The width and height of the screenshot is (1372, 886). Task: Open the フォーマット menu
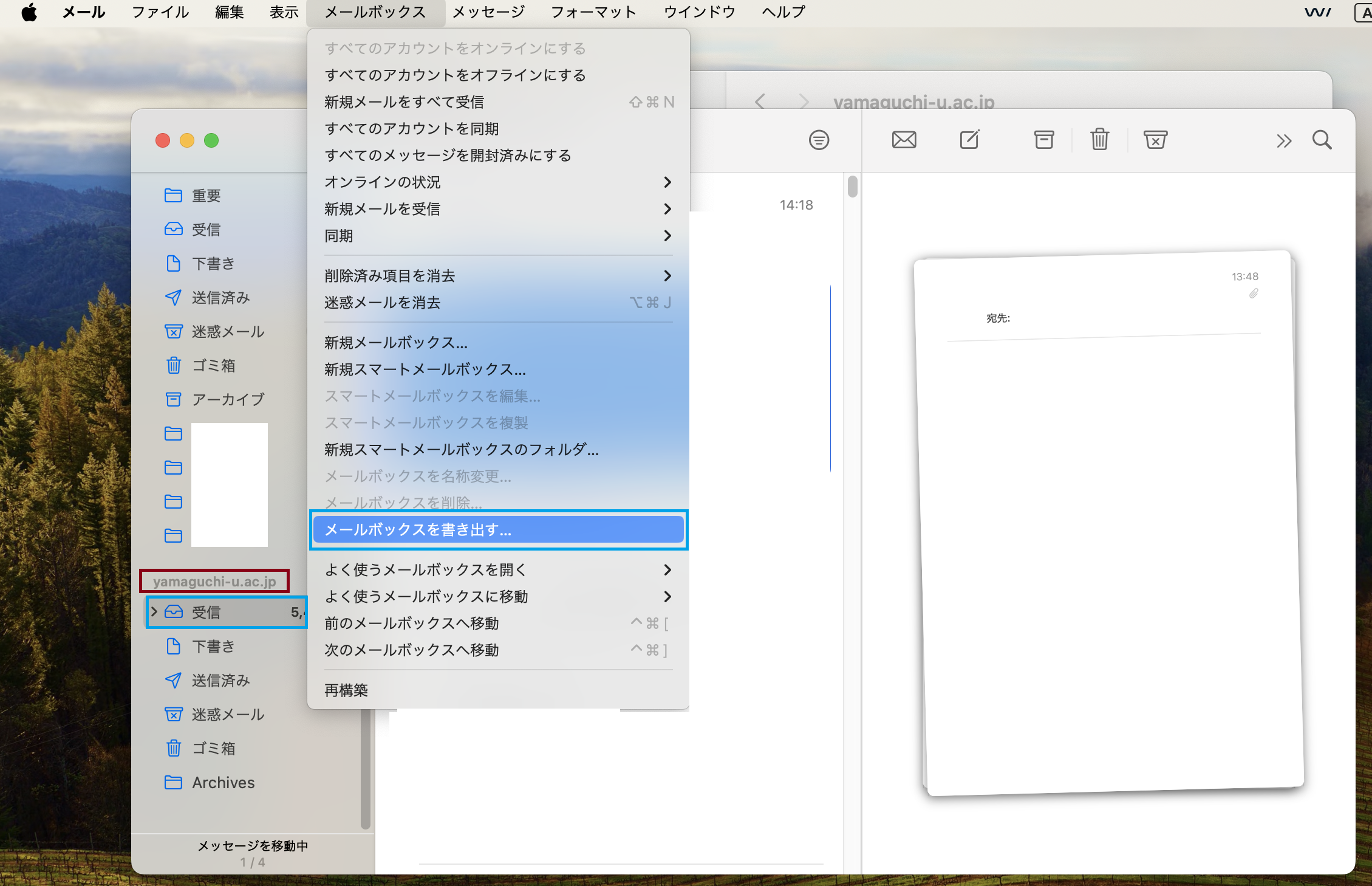[593, 12]
